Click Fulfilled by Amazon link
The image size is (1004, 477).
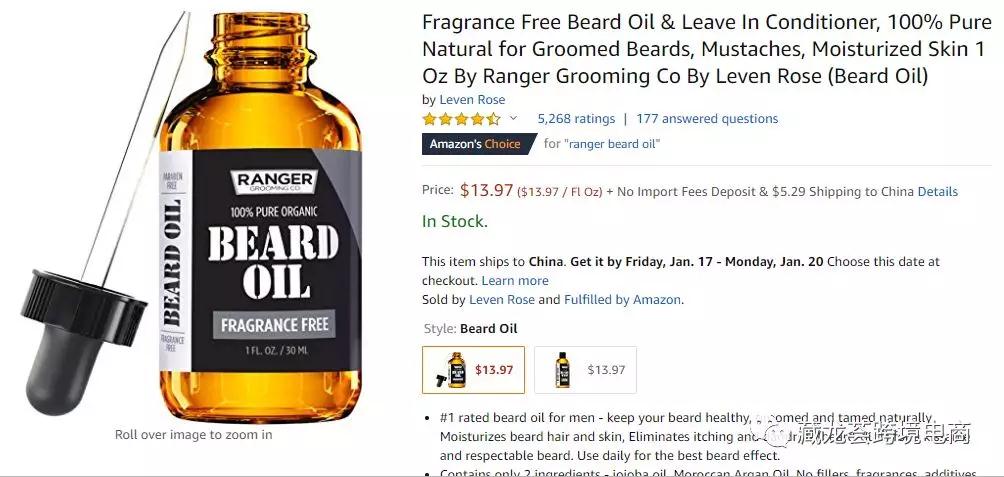(622, 299)
